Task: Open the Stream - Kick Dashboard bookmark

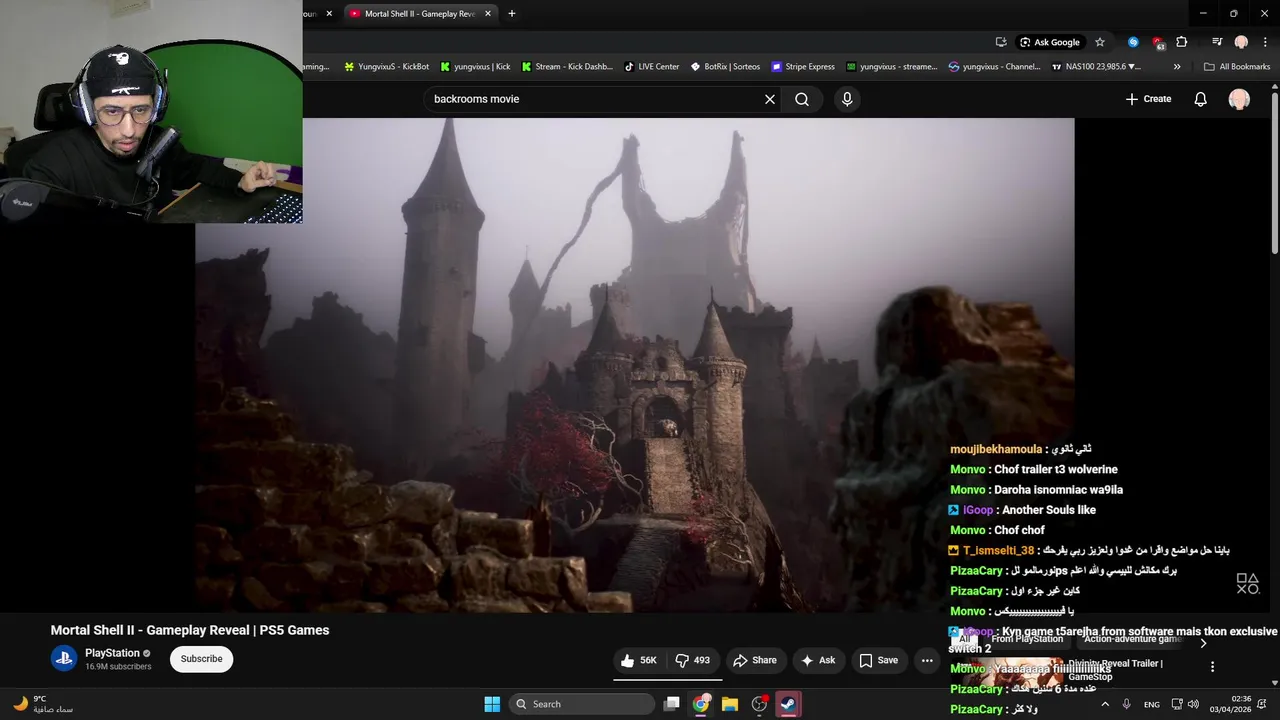Action: coord(567,67)
